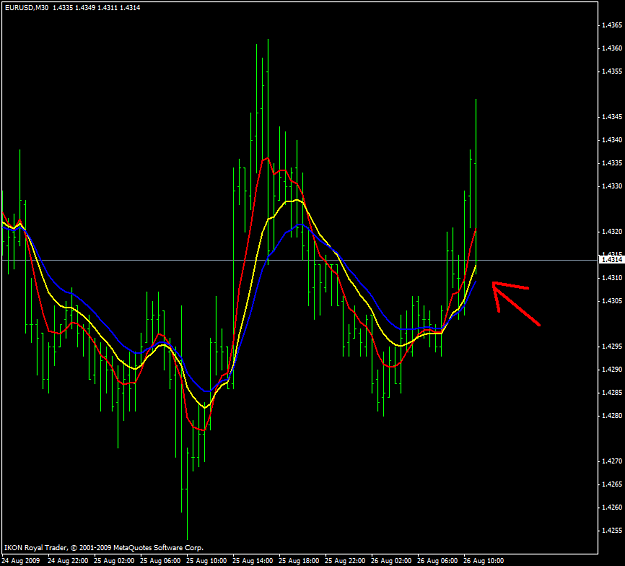Click the EURUSD,M30 chart title text
Image resolution: width=625 pixels, height=566 pixels.
27,8
